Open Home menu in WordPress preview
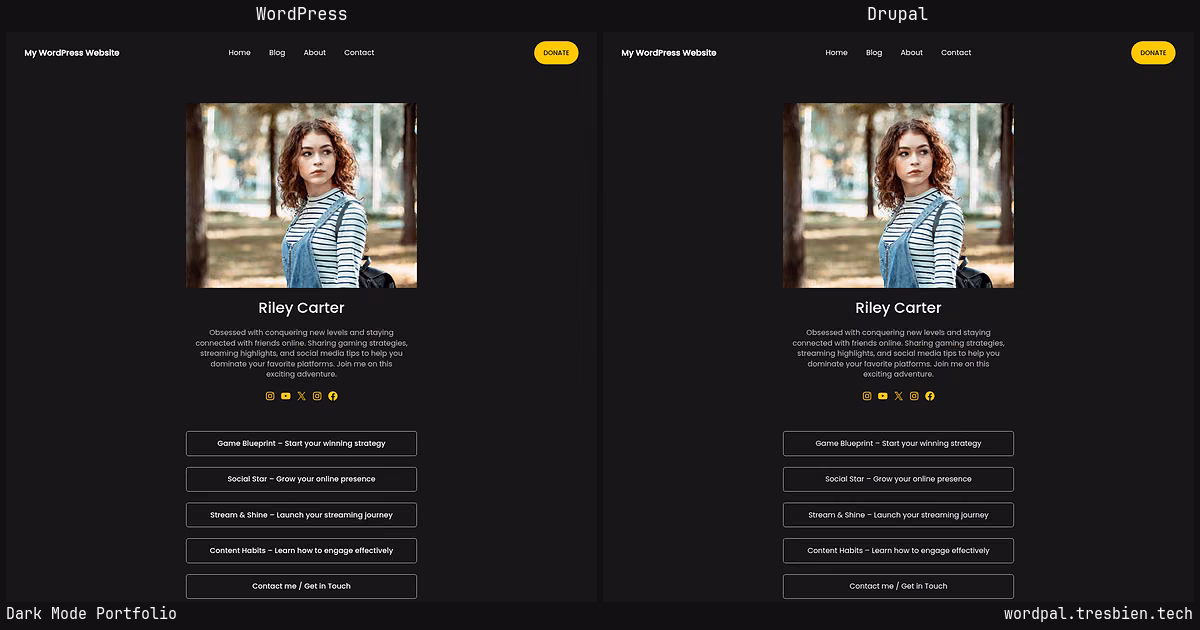Screen dimensions: 1200x630 [x=239, y=53]
